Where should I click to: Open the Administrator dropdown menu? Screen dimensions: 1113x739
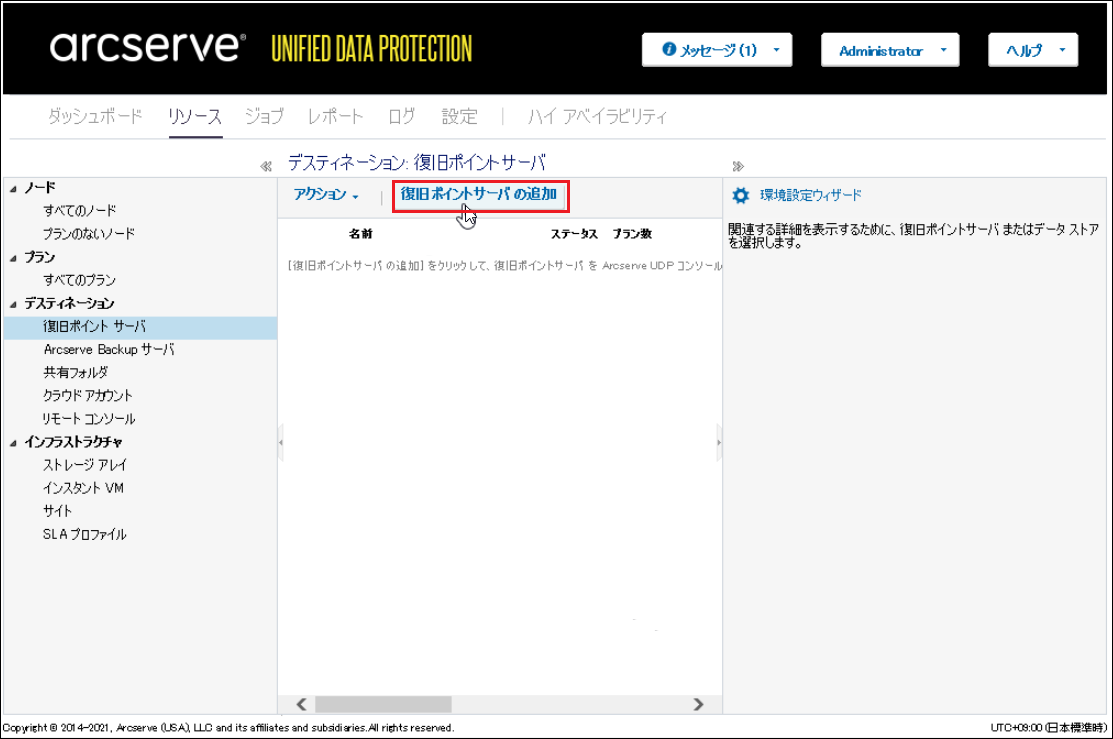point(890,50)
